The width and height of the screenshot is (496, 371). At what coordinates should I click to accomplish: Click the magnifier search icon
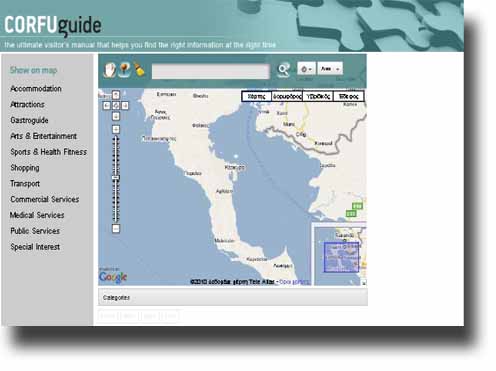(284, 70)
